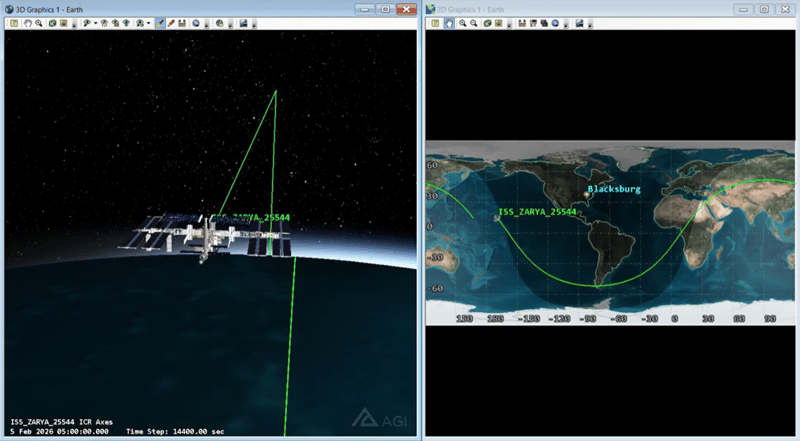
Task: Open properties icon in 2D Graphics toolbar
Action: 436,22
